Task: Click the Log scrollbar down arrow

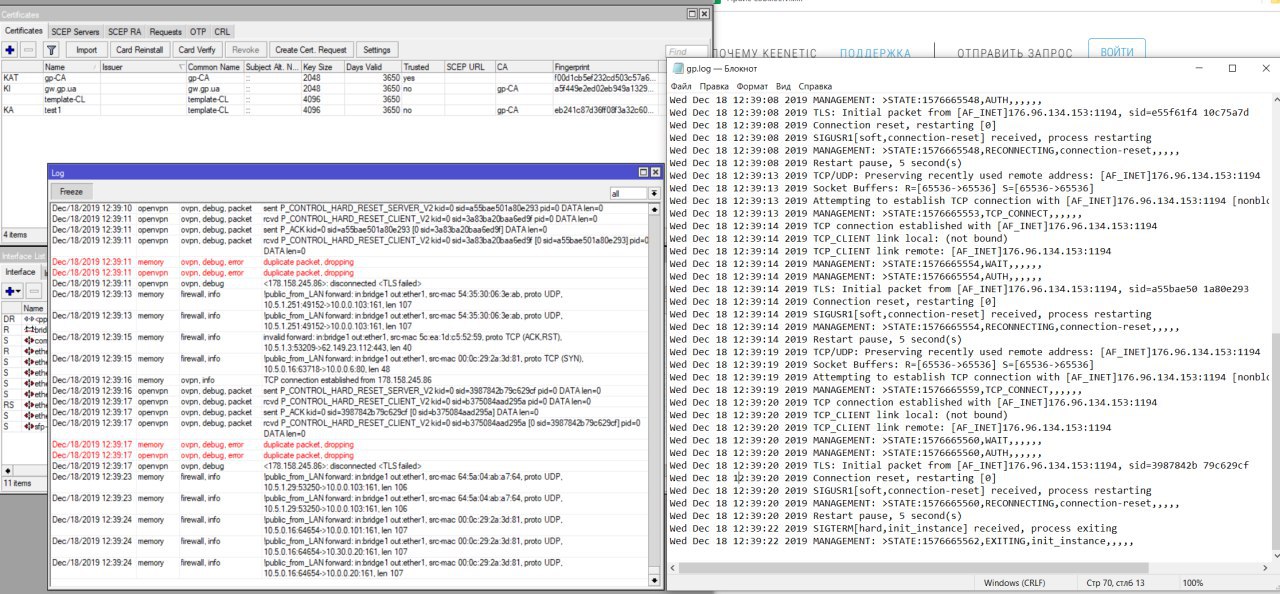Action: (x=656, y=580)
